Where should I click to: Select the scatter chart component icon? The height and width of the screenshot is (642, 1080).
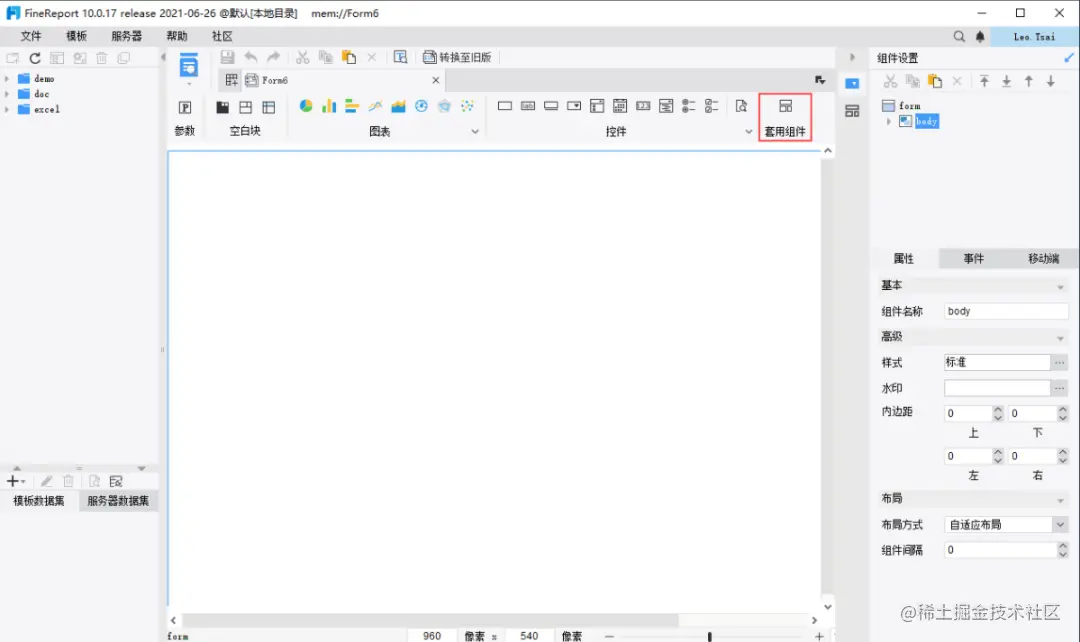pos(468,105)
